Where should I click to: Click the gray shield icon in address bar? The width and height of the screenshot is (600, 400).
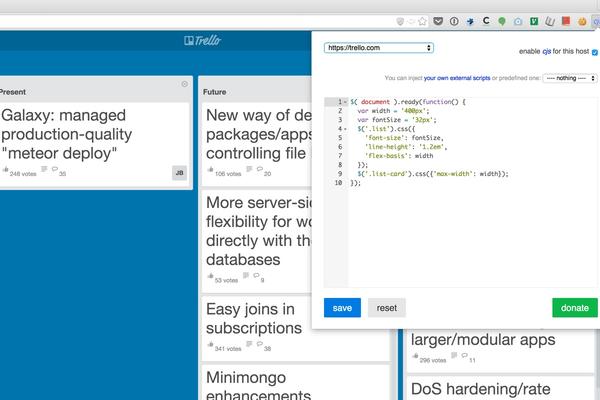tap(400, 21)
